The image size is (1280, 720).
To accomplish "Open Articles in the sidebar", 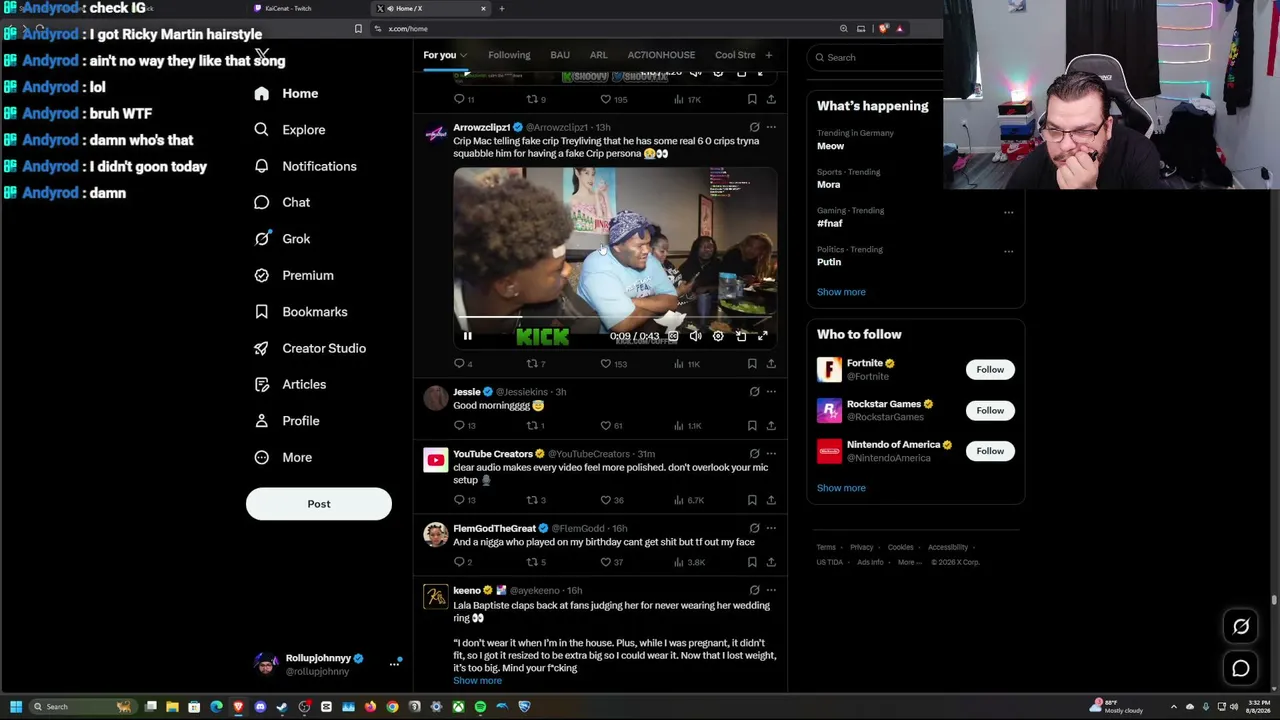I will 290,384.
